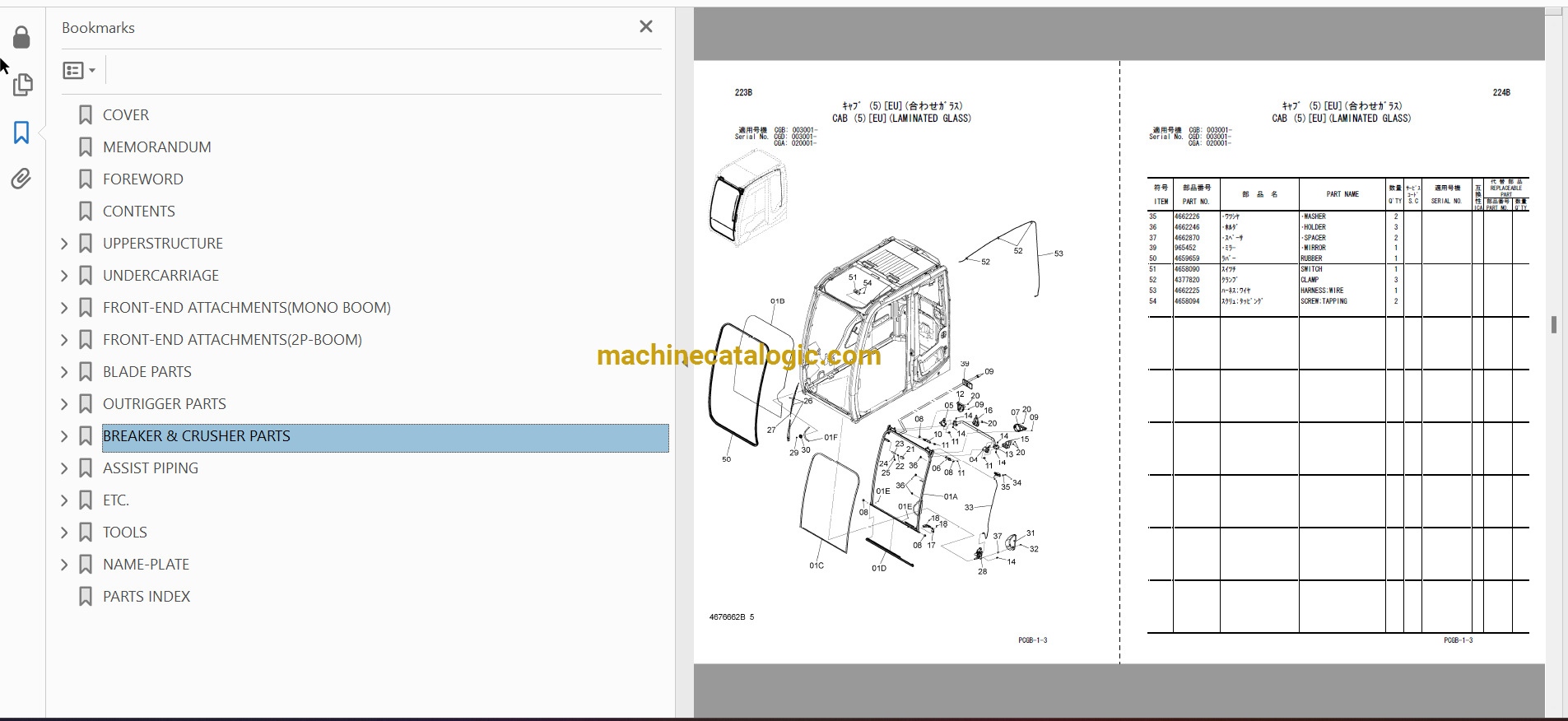Toggle the Bookmarks panel icon
Screen dimensions: 1568x721
pyautogui.click(x=21, y=133)
